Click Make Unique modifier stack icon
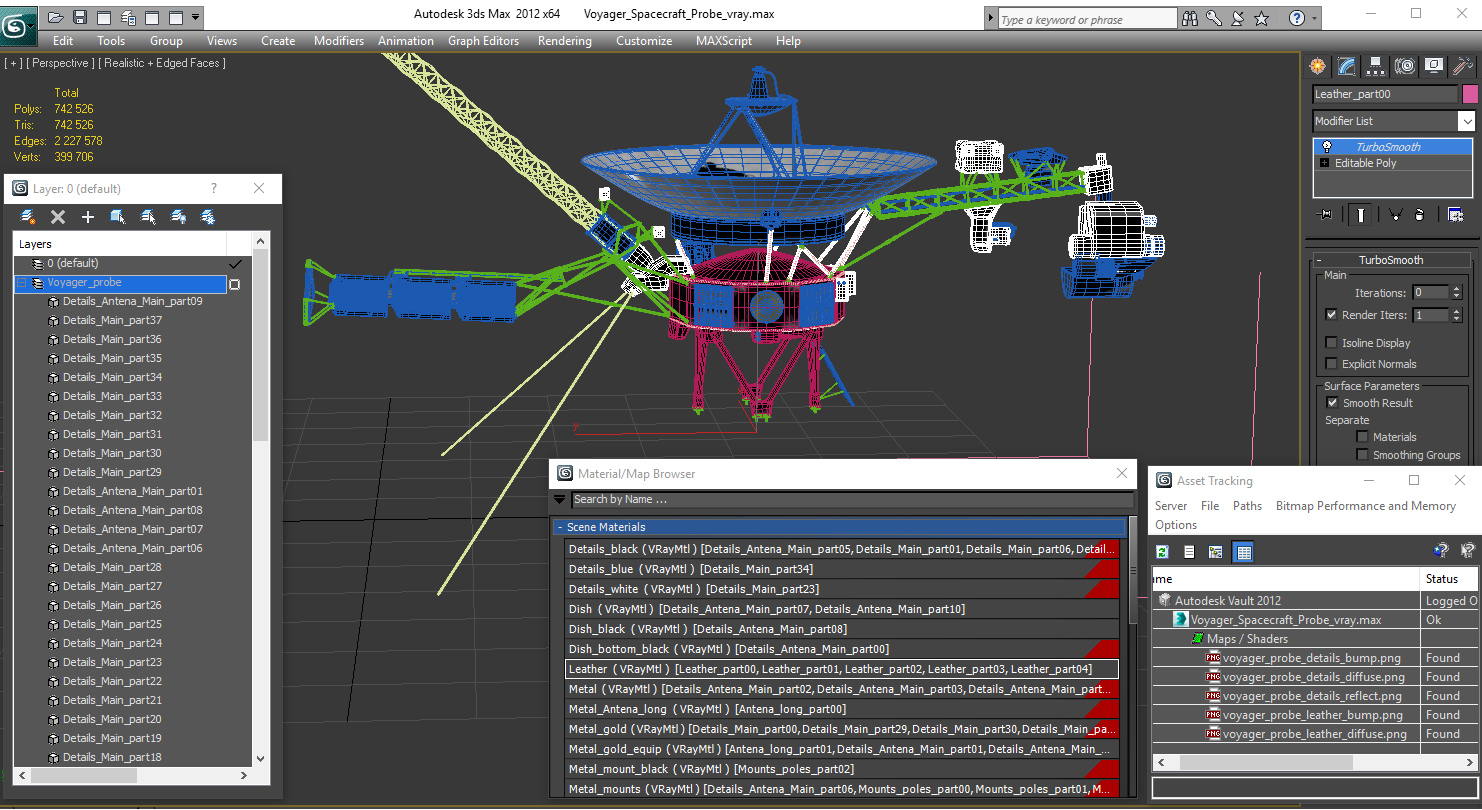1482x810 pixels. pyautogui.click(x=1395, y=214)
